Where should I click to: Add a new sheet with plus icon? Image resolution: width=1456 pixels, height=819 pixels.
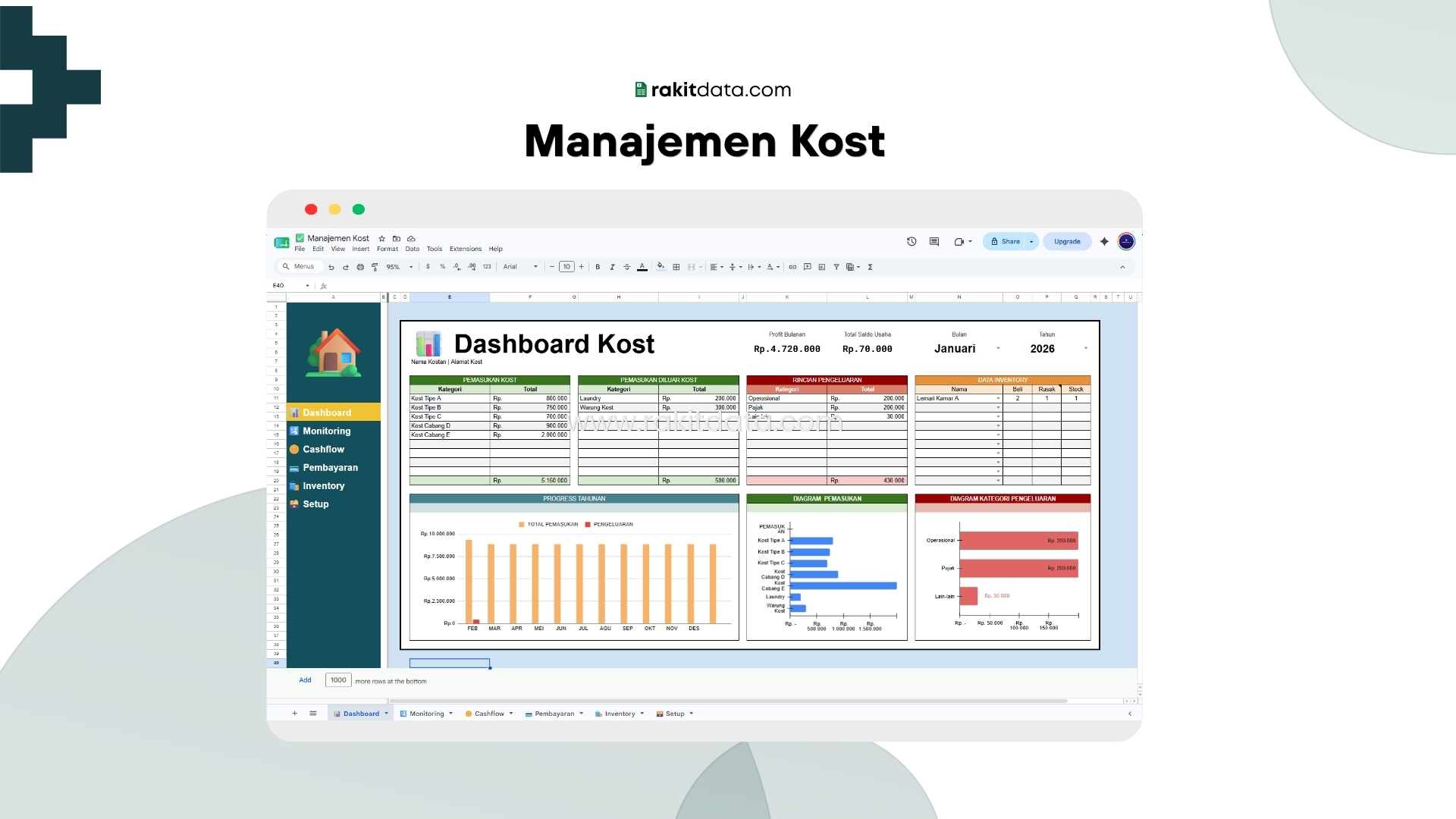(295, 714)
